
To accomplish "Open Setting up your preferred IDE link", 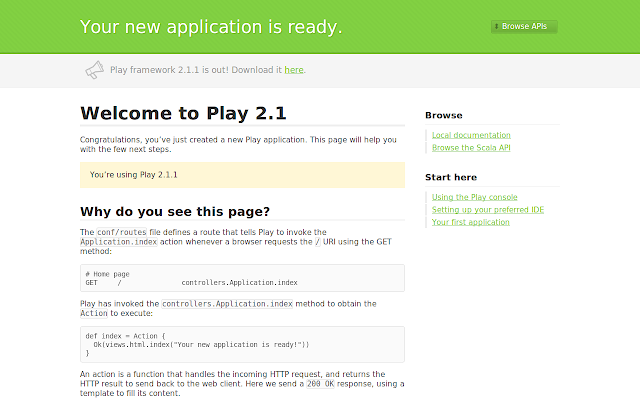I will [x=488, y=210].
